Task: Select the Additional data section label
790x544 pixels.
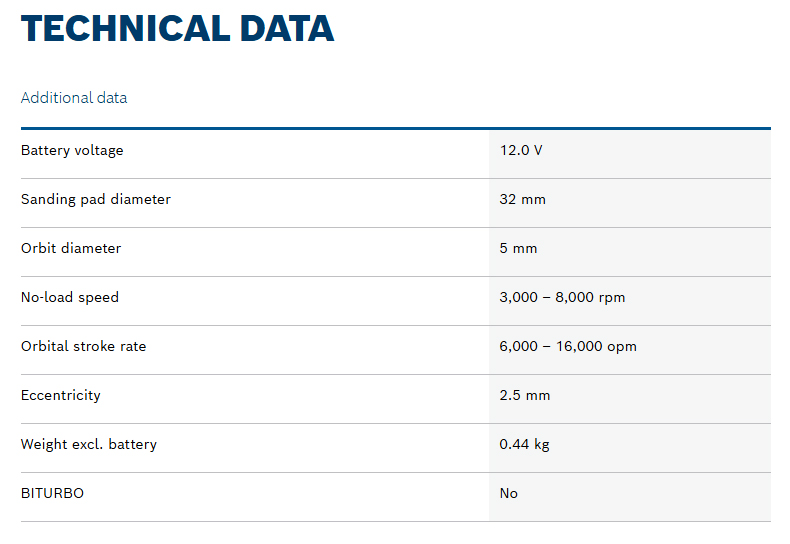Action: click(x=74, y=98)
